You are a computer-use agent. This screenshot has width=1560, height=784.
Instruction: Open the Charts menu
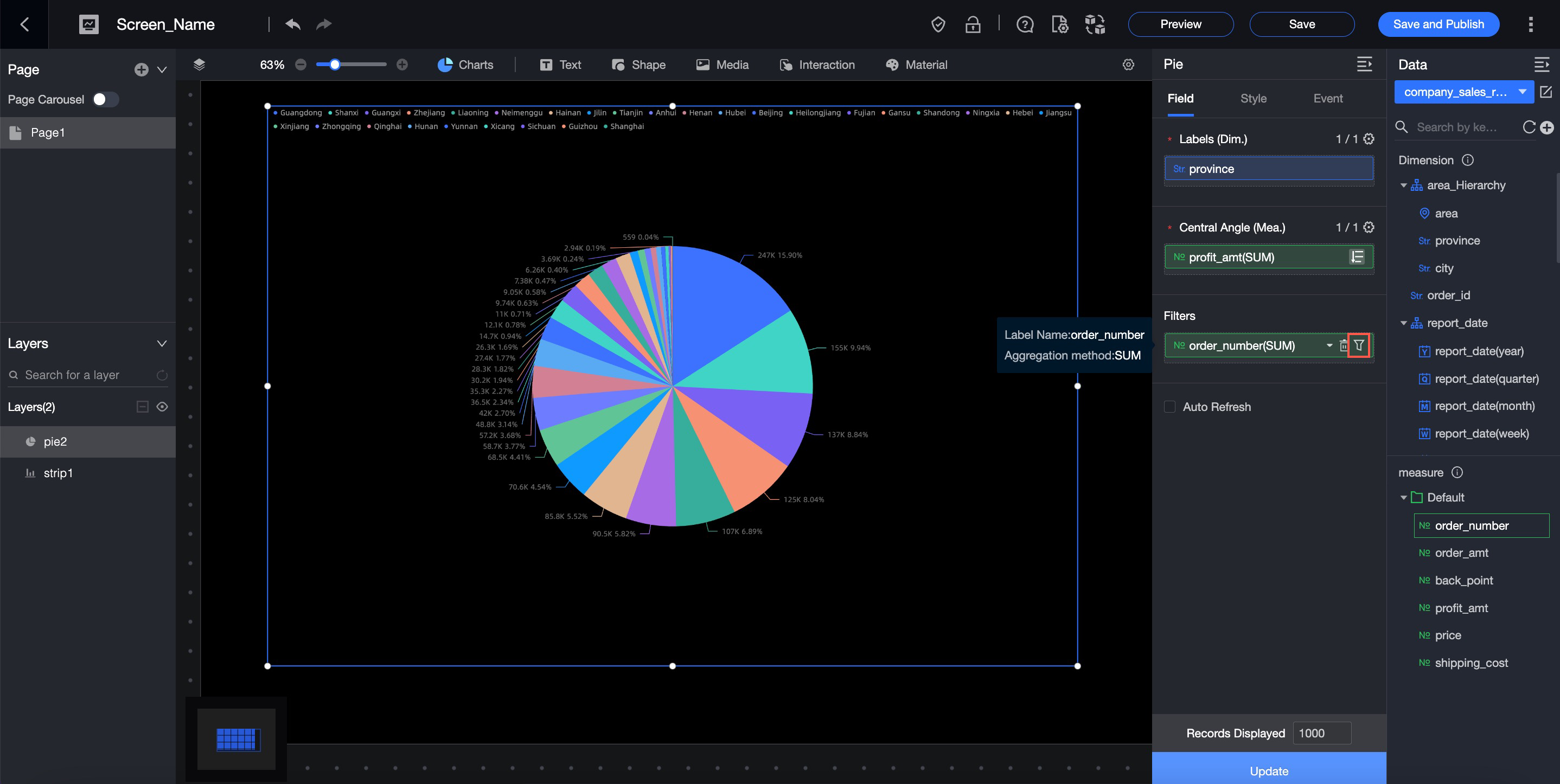pos(465,65)
